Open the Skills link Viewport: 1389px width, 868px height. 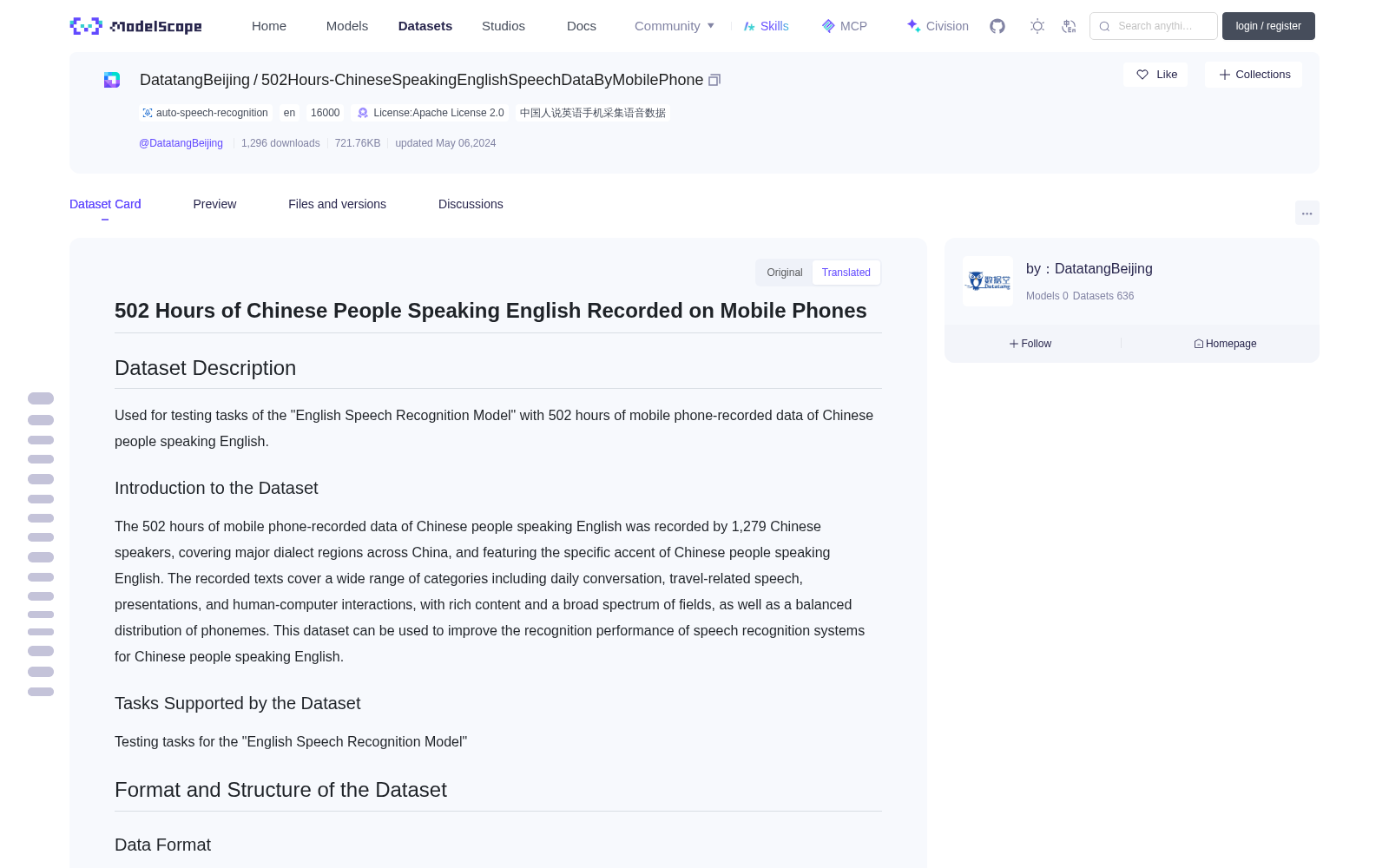(766, 26)
